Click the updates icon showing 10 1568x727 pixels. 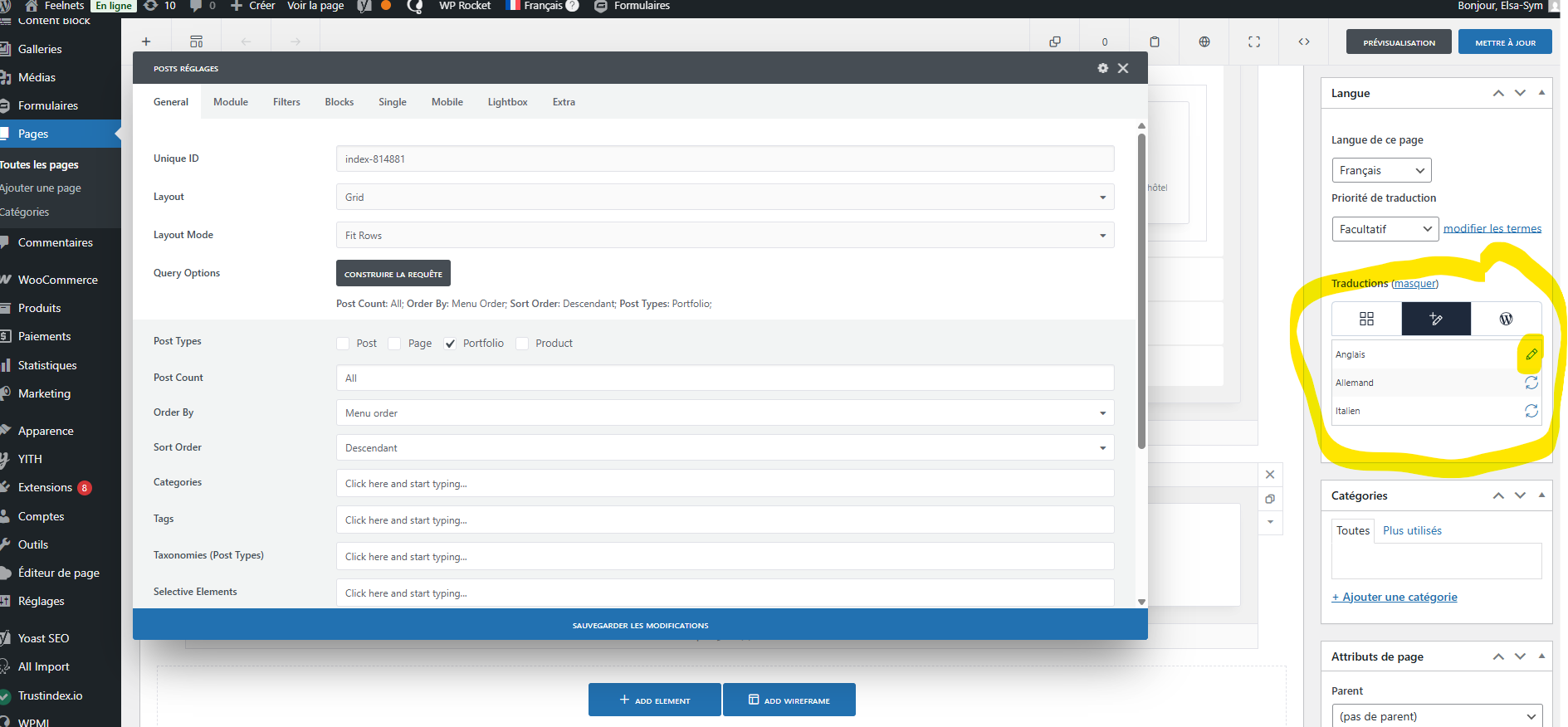(x=160, y=6)
